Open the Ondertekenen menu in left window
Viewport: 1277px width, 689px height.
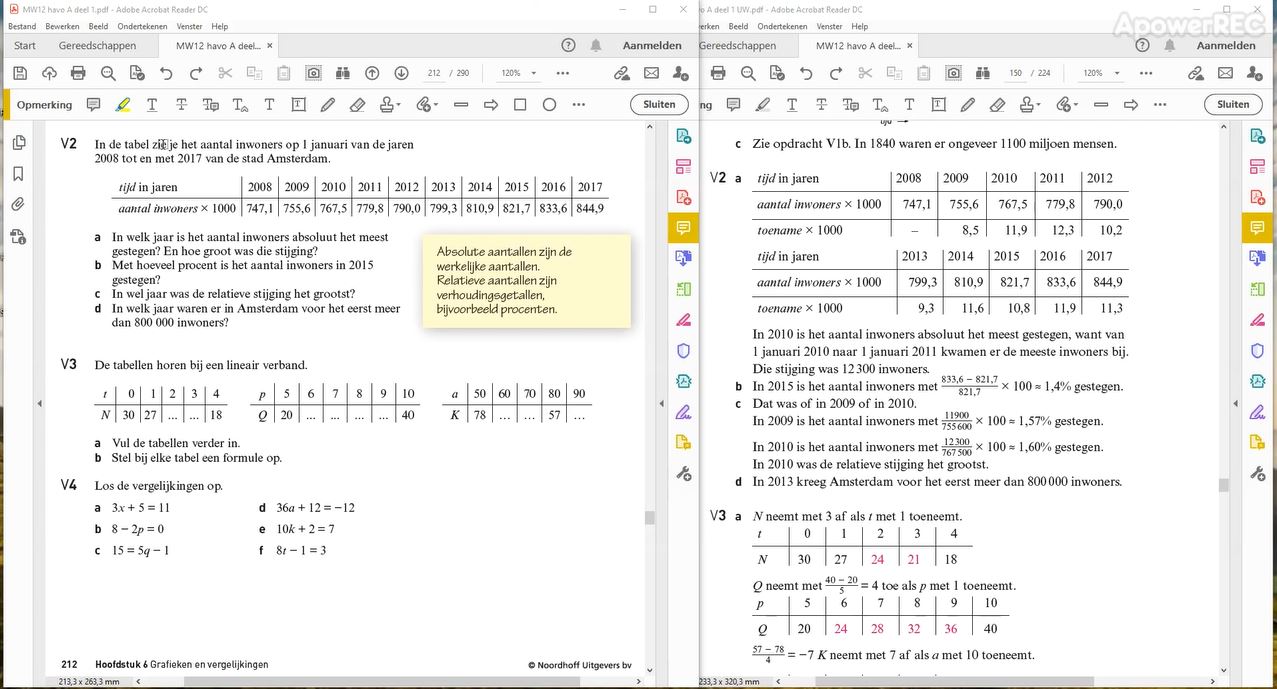coord(142,26)
